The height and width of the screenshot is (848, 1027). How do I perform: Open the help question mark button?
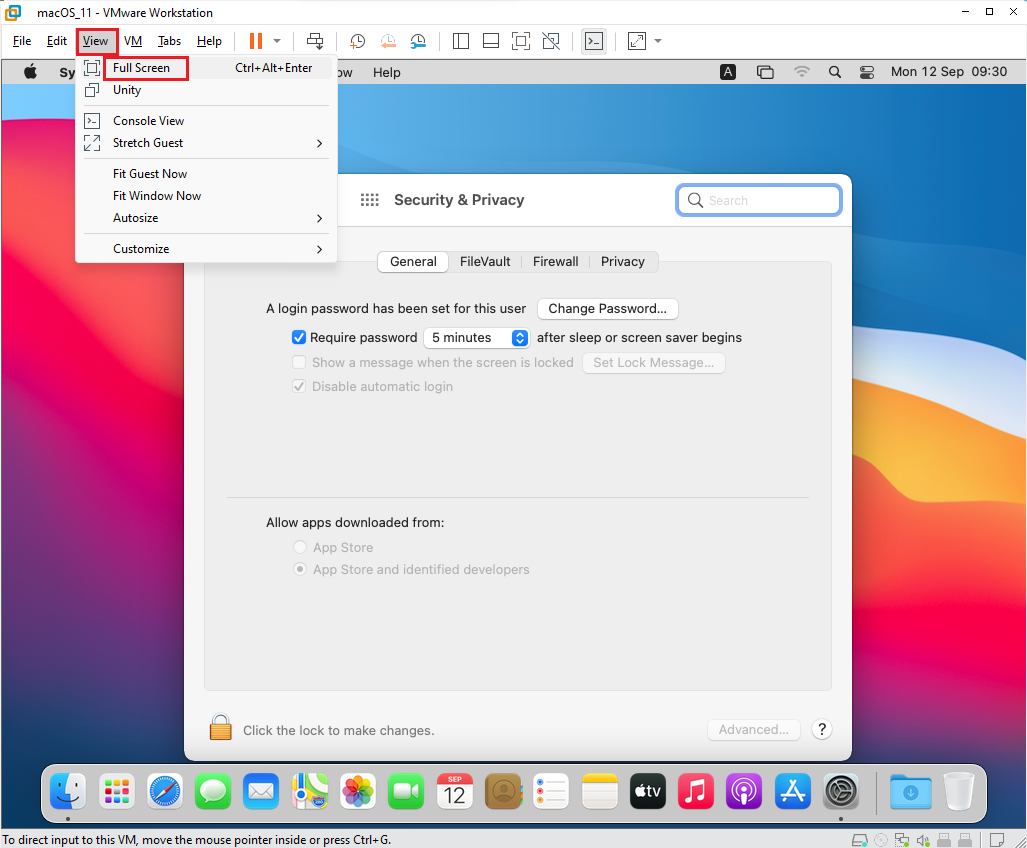(x=821, y=729)
